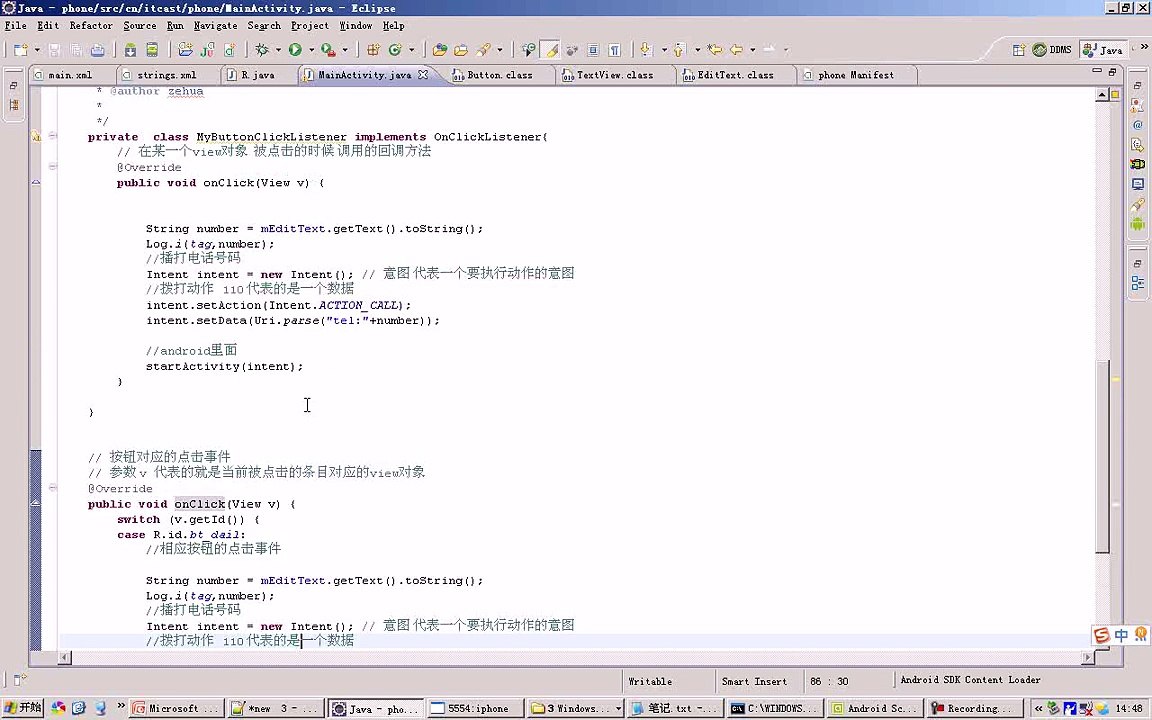Viewport: 1152px width, 720px height.
Task: Switch to the DDMS perspective
Action: (x=1052, y=50)
